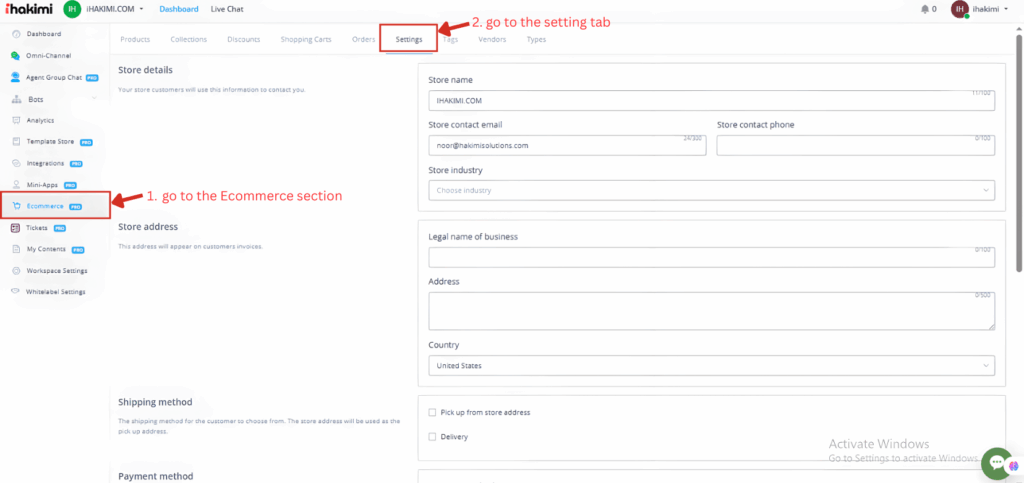The image size is (1024, 483).
Task: Check the Delivery shipping option
Action: pos(432,436)
